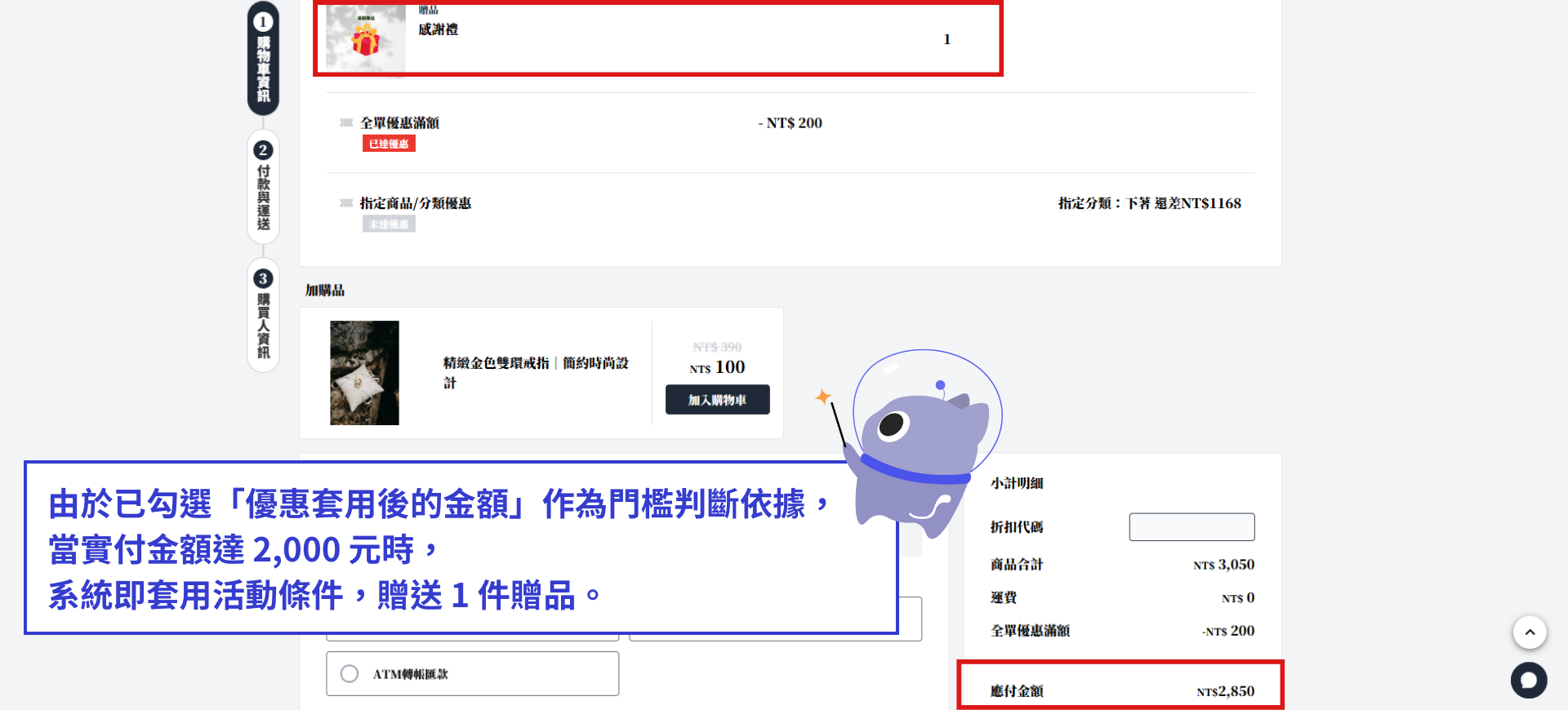The image size is (1568, 710).
Task: Click the grey 未達優惠 badge
Action: [389, 224]
